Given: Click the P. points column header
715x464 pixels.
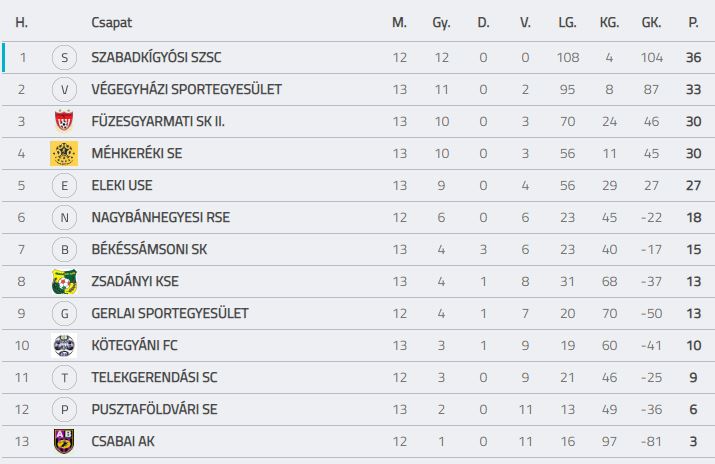Looking at the screenshot, I should [693, 22].
